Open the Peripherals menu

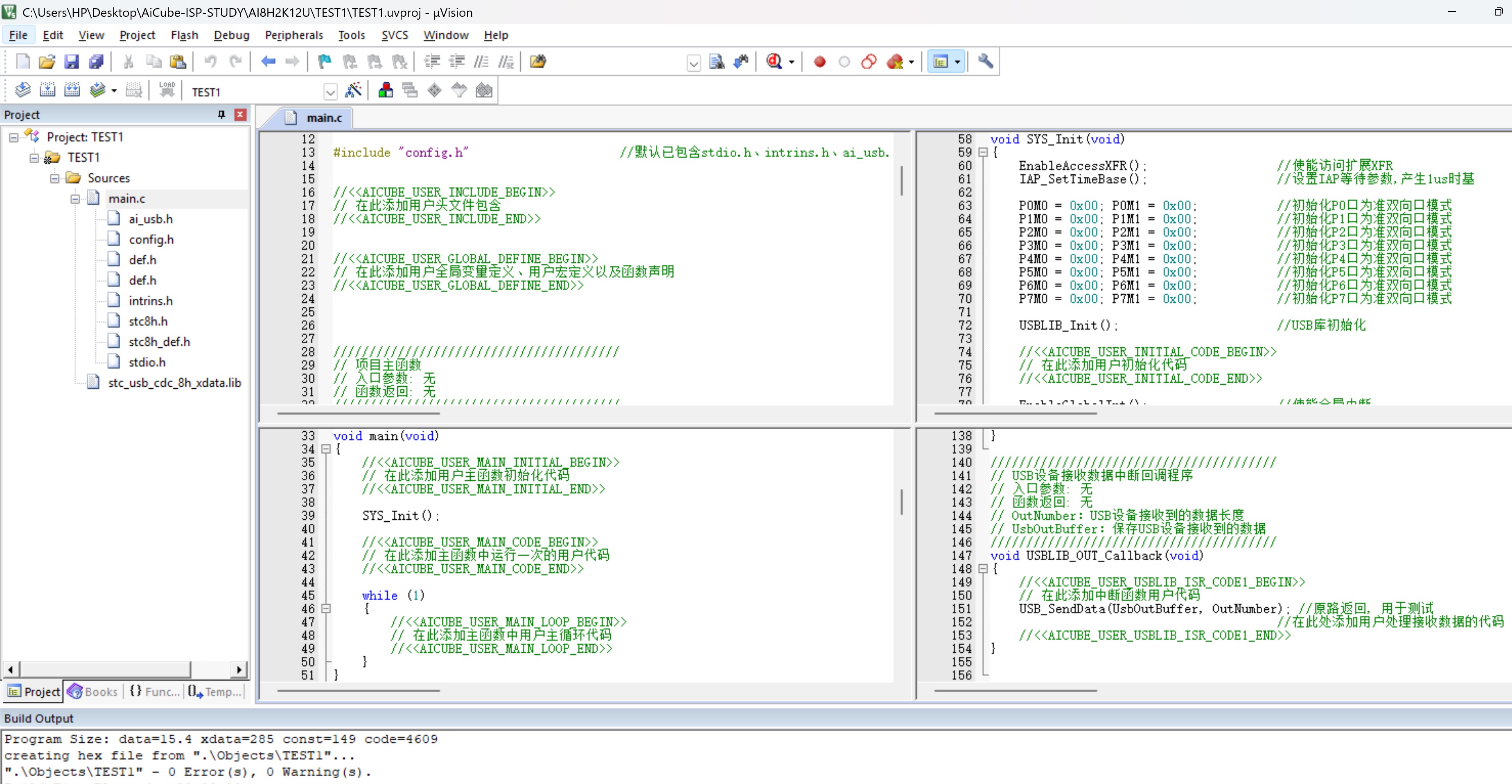(293, 35)
